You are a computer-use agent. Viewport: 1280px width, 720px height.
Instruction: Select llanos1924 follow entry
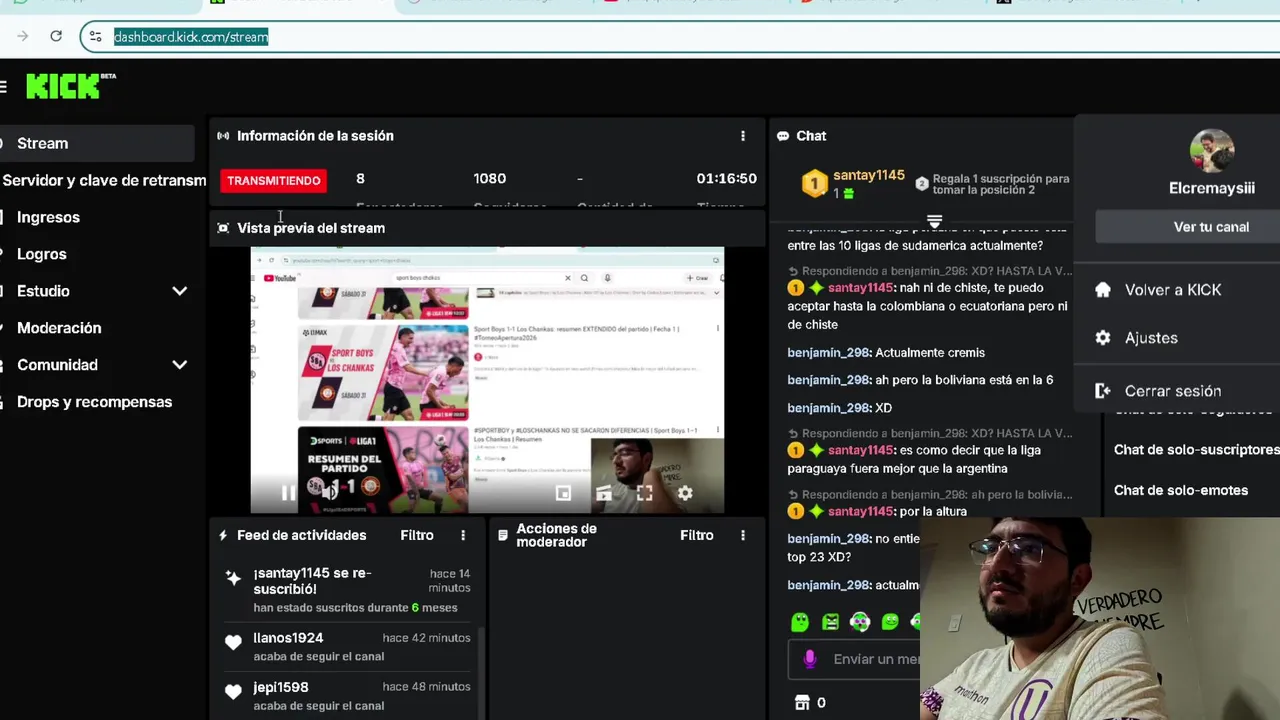click(x=345, y=647)
